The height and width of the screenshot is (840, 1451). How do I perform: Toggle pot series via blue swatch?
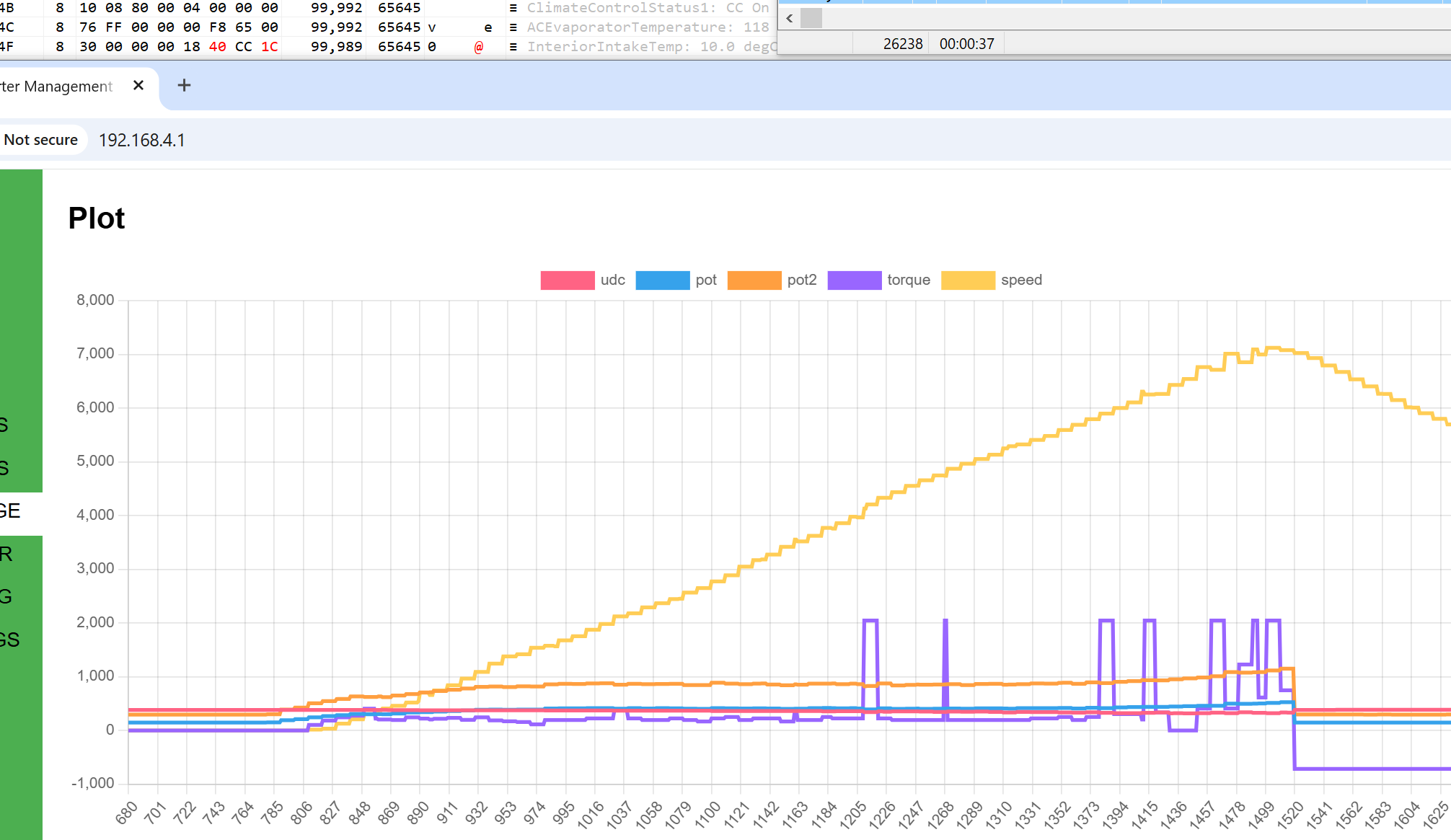pyautogui.click(x=662, y=280)
